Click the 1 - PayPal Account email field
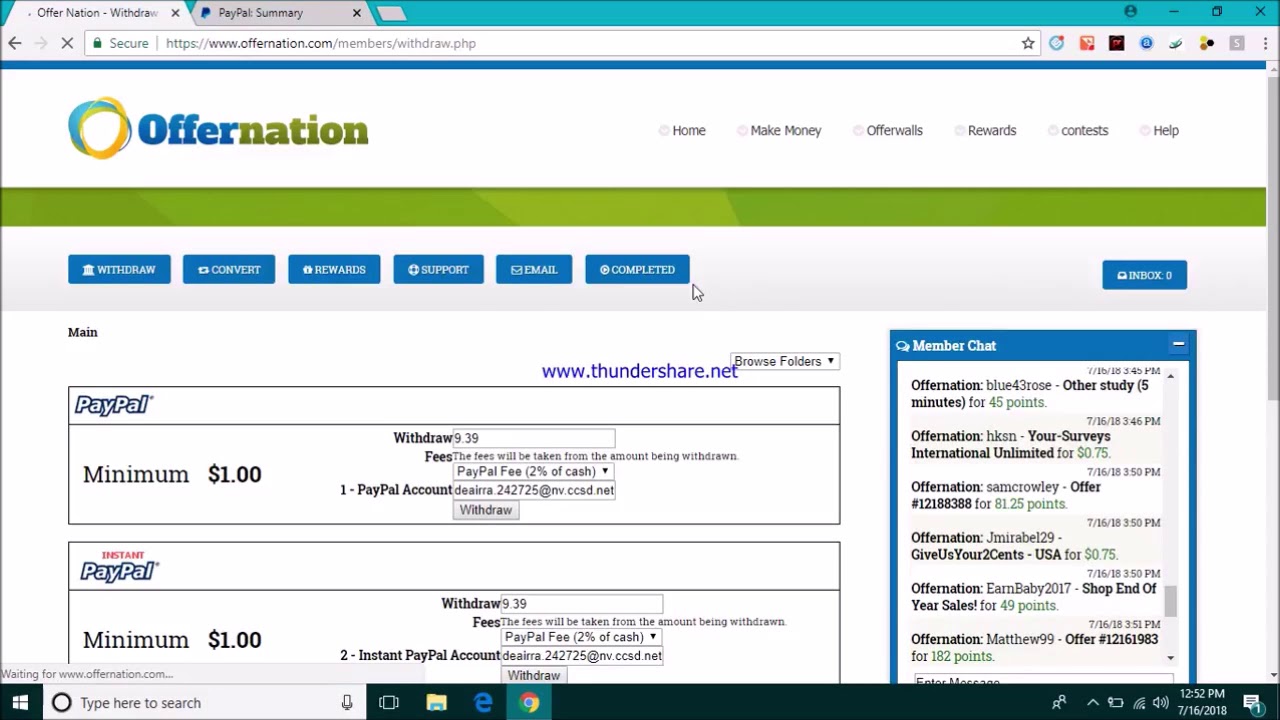The image size is (1280, 720). coord(534,490)
